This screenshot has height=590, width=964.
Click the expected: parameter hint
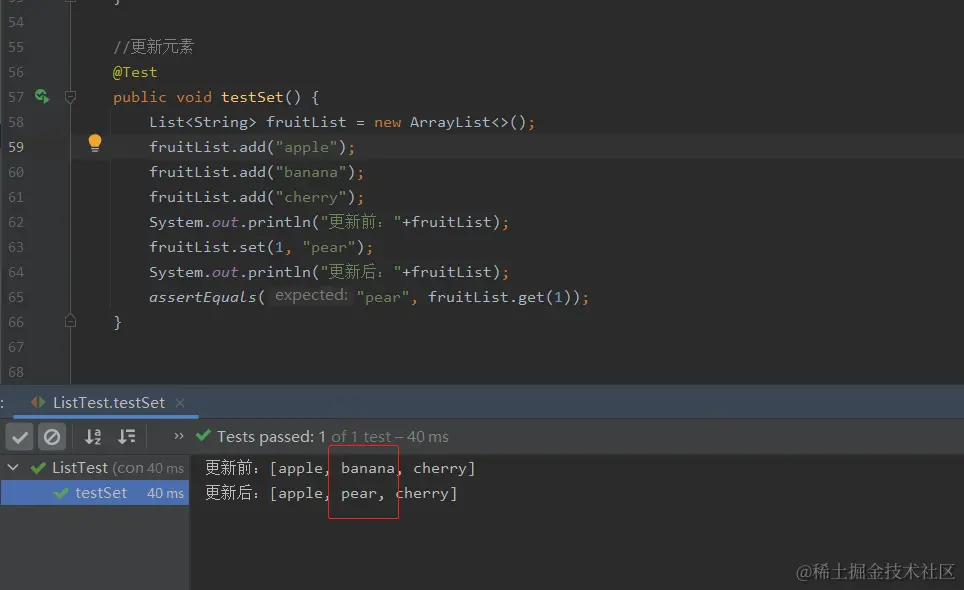click(311, 296)
